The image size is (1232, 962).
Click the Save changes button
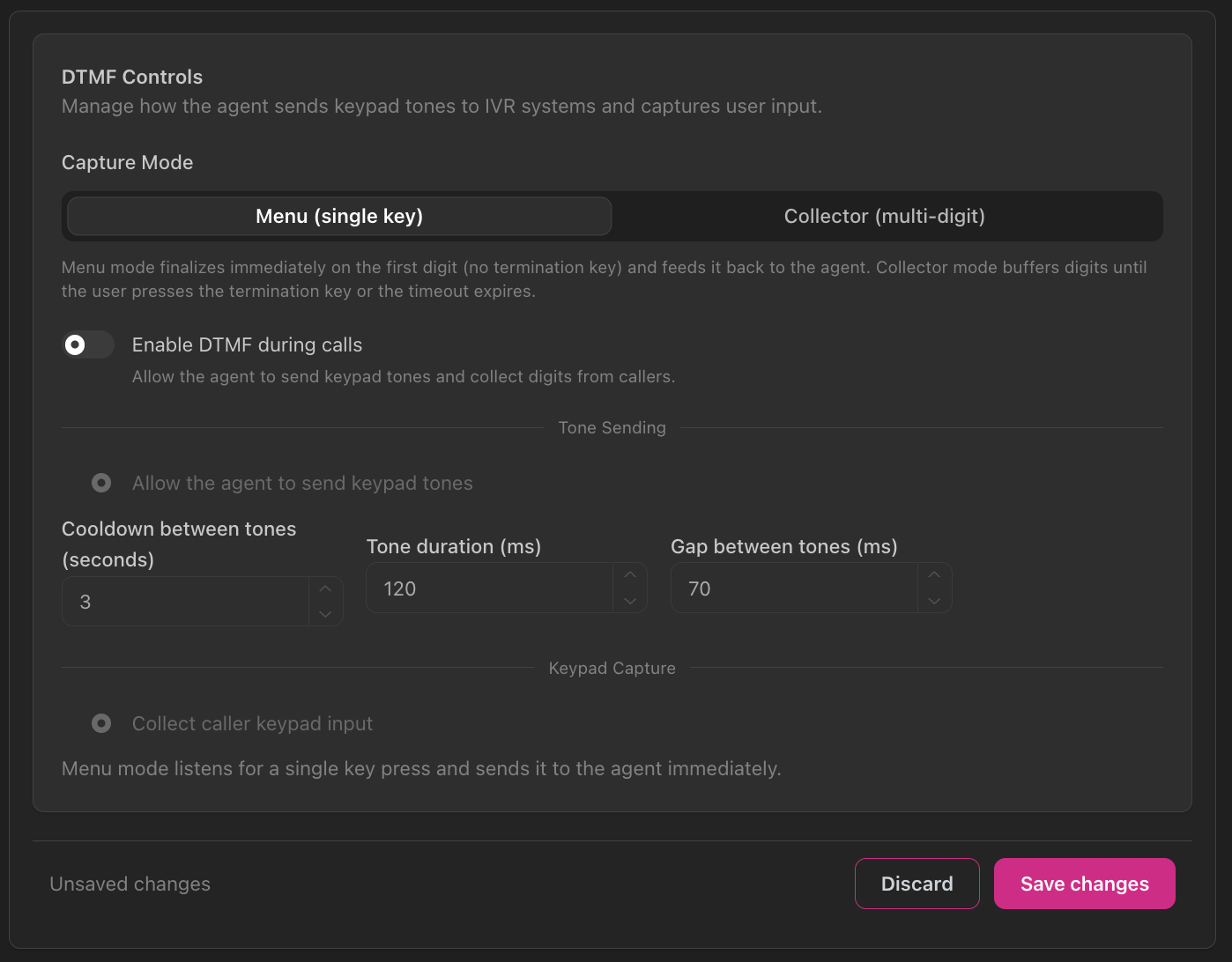point(1084,883)
